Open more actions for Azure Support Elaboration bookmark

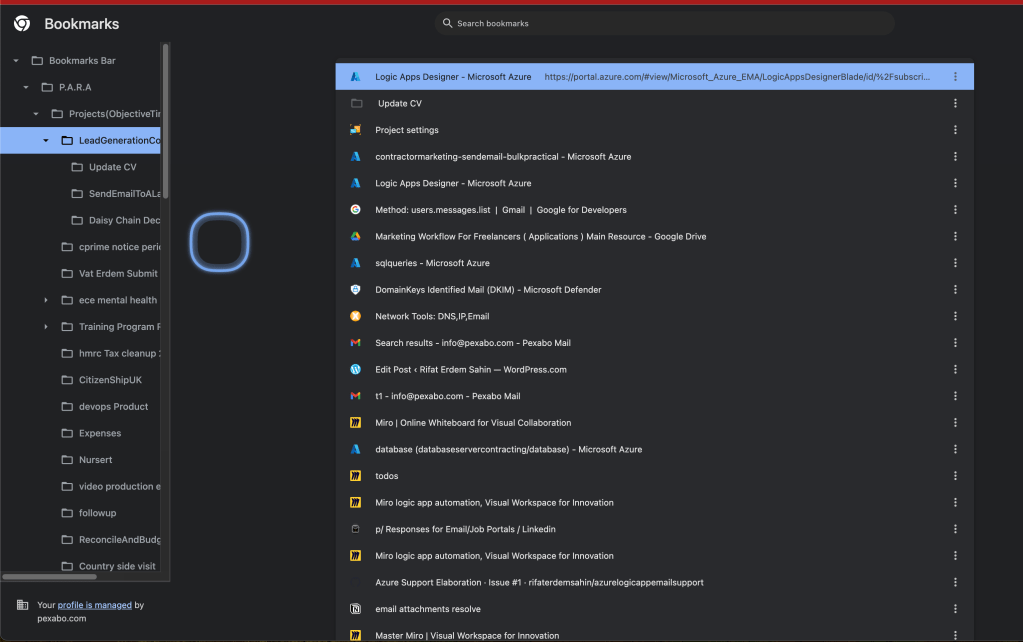tap(955, 583)
